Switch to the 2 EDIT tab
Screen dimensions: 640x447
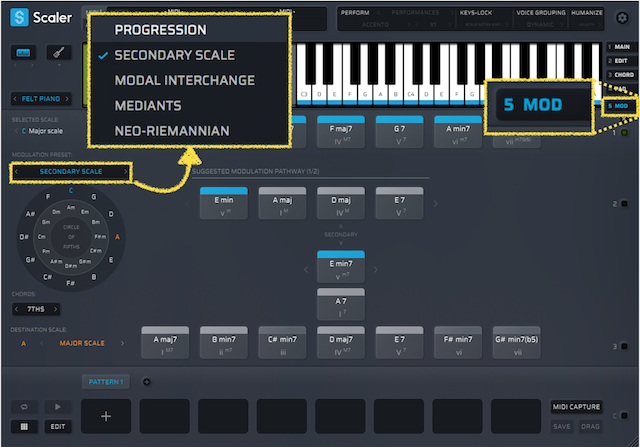click(620, 61)
